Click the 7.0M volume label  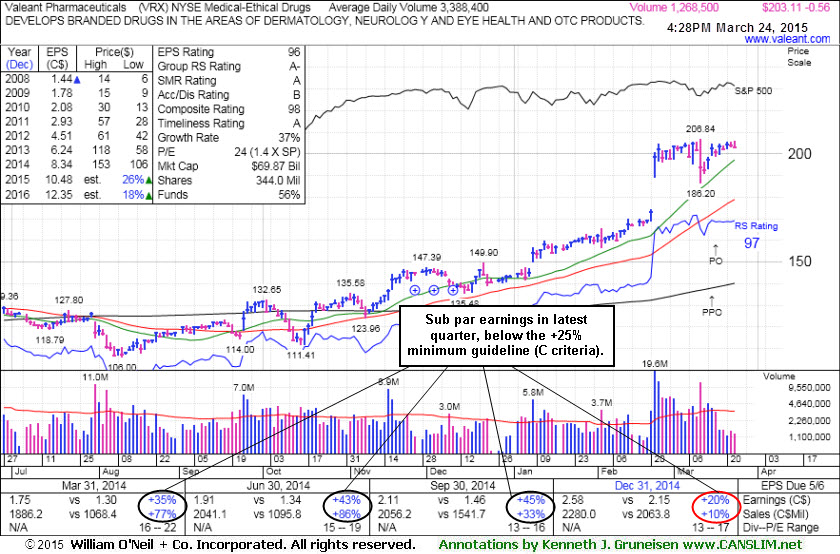coord(244,387)
